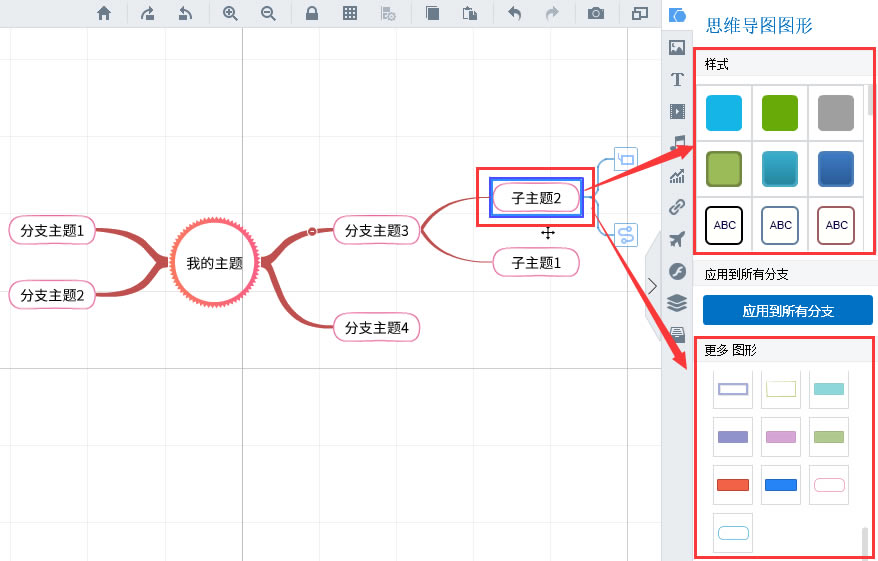This screenshot has height=561, width=878.
Task: Open the layers icon in sidebar
Action: pos(678,303)
